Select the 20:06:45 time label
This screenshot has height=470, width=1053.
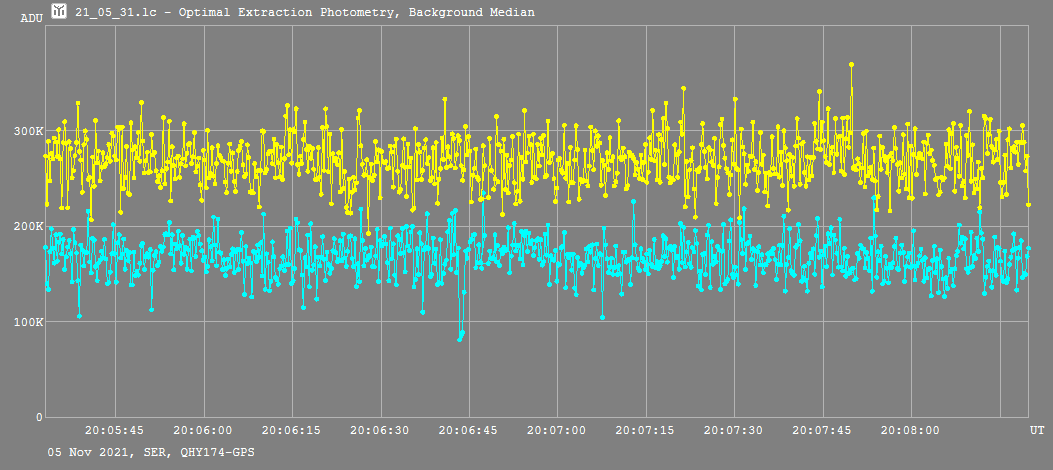(x=469, y=430)
